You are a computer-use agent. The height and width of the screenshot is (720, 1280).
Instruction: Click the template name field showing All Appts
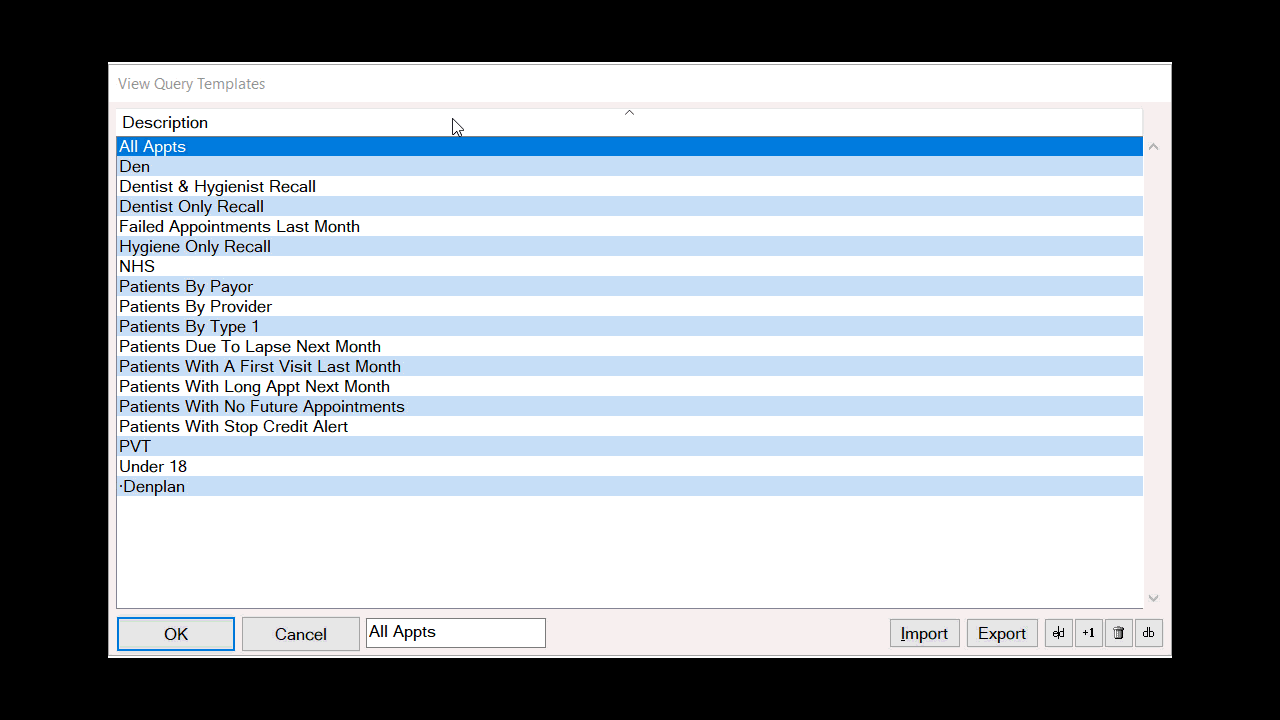point(456,633)
